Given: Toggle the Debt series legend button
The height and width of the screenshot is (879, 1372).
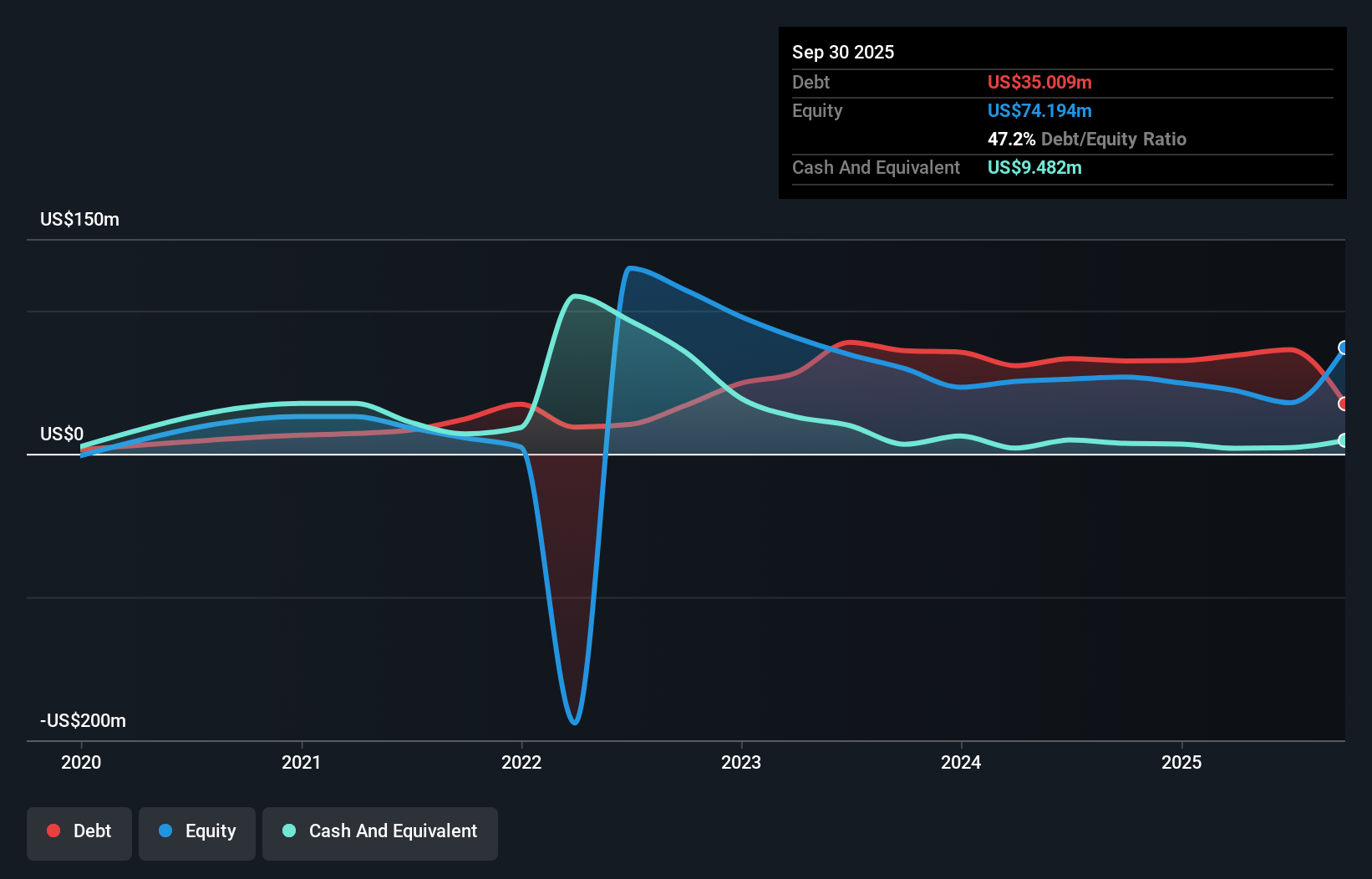Looking at the screenshot, I should pyautogui.click(x=79, y=833).
